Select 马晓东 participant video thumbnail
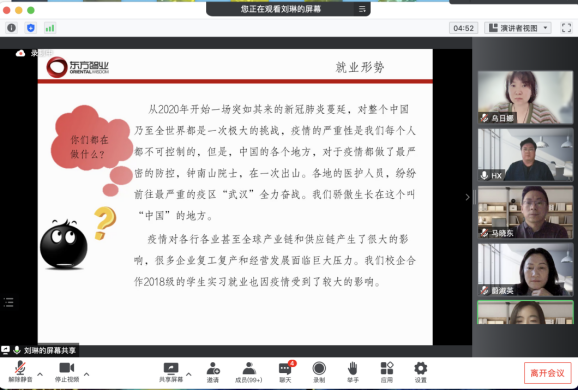The height and width of the screenshot is (390, 578). 525,212
